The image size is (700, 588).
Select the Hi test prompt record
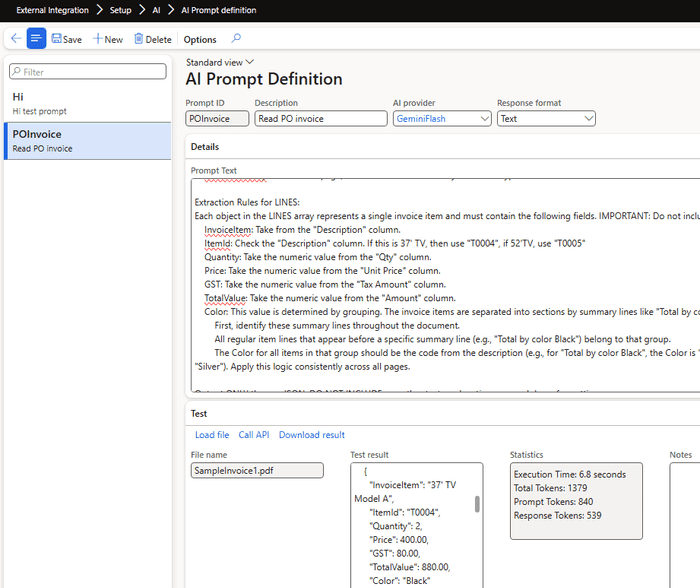86,103
